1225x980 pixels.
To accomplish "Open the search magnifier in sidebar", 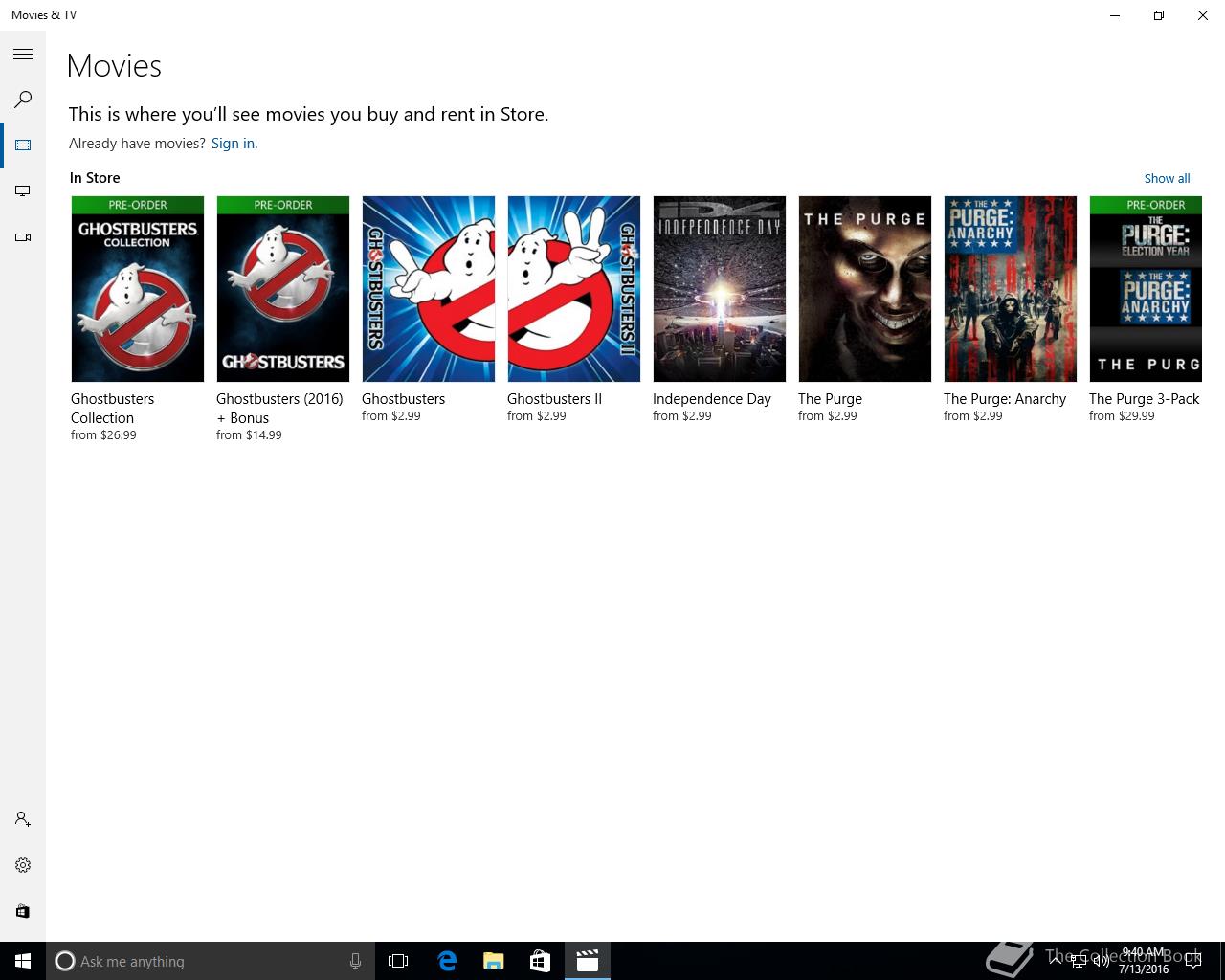I will point(23,100).
